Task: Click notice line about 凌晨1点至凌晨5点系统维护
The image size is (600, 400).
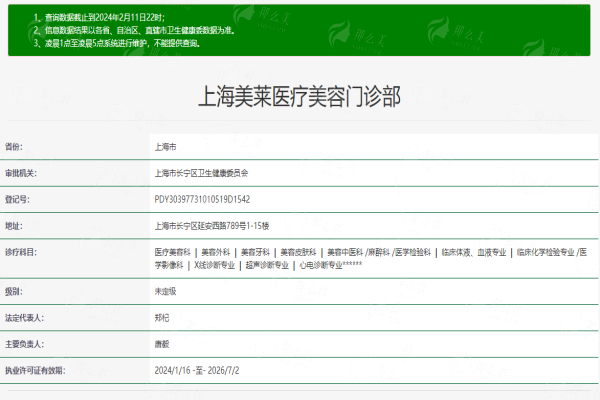Action: (x=117, y=43)
